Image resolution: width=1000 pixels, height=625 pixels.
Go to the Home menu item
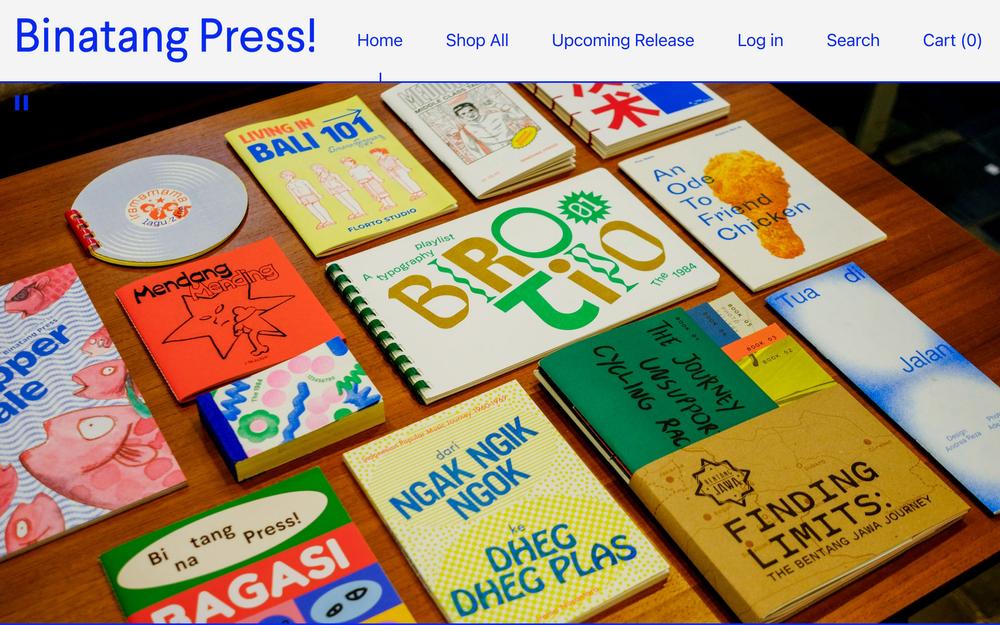tap(379, 40)
